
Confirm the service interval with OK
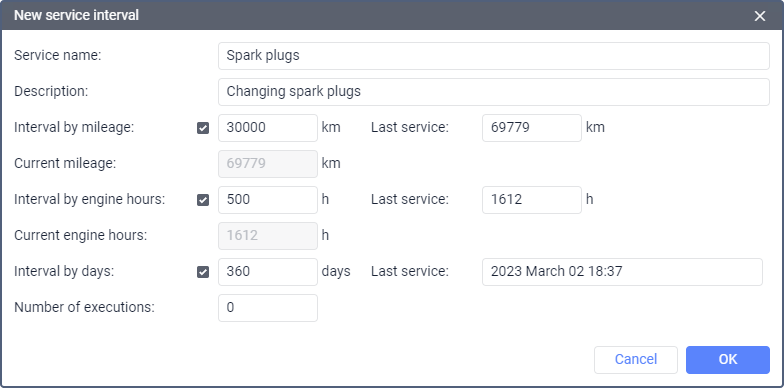point(728,360)
